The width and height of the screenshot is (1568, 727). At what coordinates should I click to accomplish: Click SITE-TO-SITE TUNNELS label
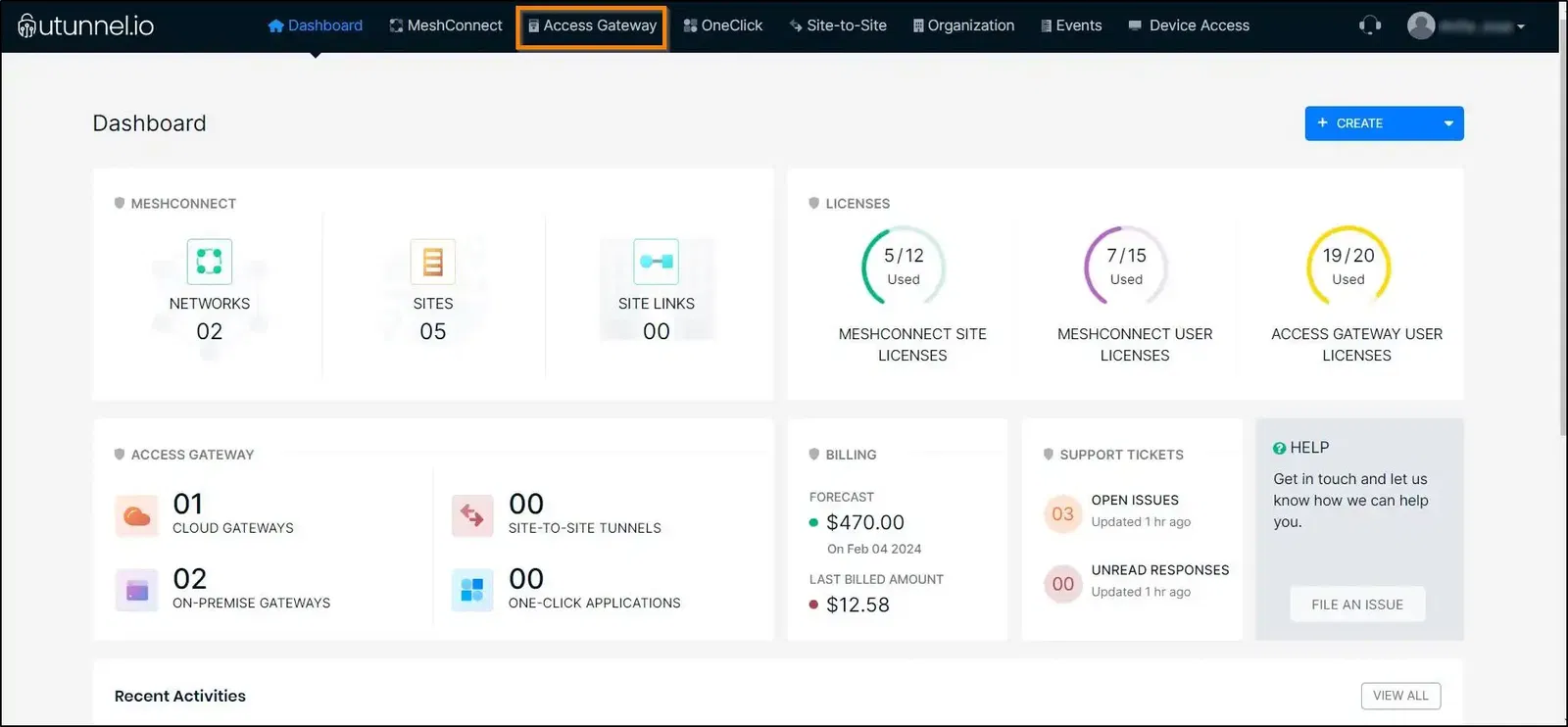coord(585,528)
